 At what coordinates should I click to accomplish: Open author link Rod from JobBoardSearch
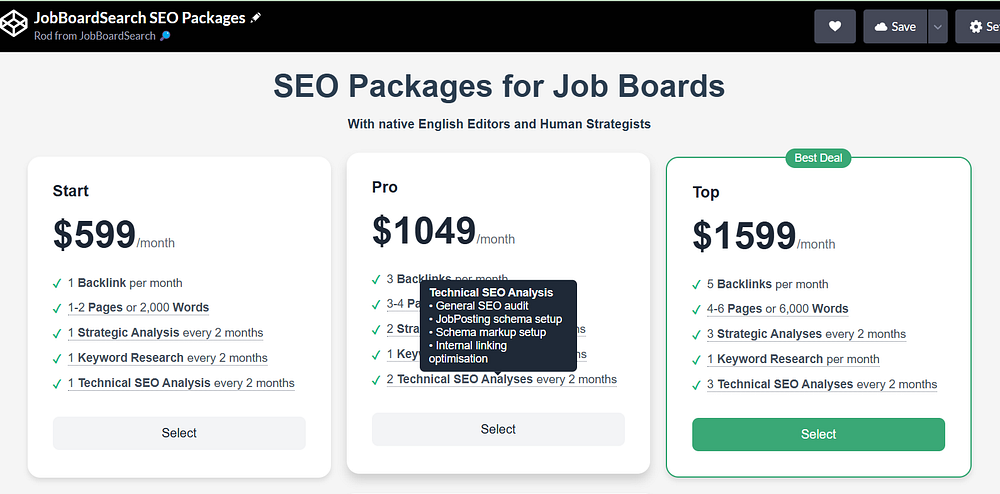pyautogui.click(x=95, y=36)
